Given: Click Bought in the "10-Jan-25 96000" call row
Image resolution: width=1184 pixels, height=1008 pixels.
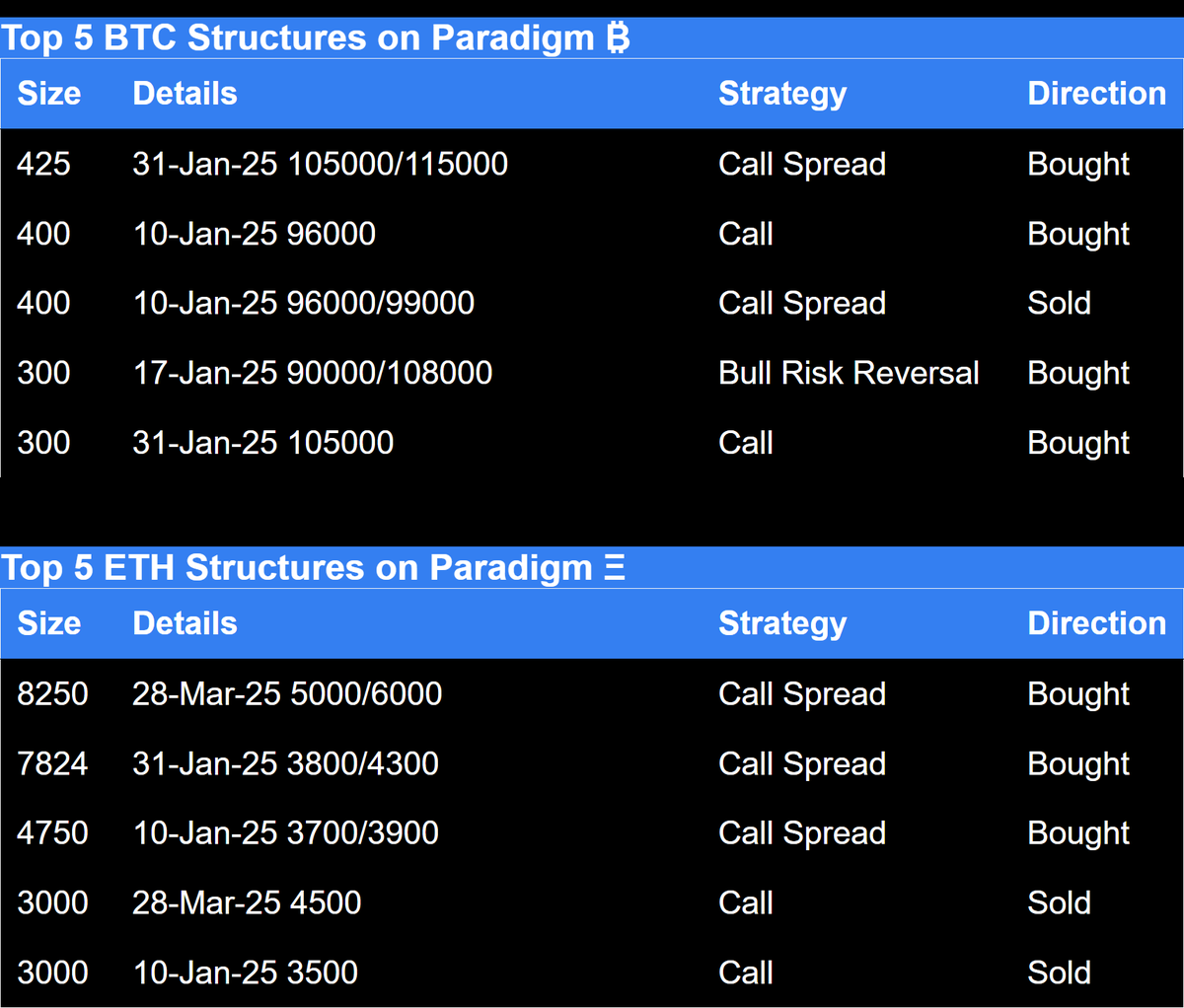Looking at the screenshot, I should [x=1078, y=235].
